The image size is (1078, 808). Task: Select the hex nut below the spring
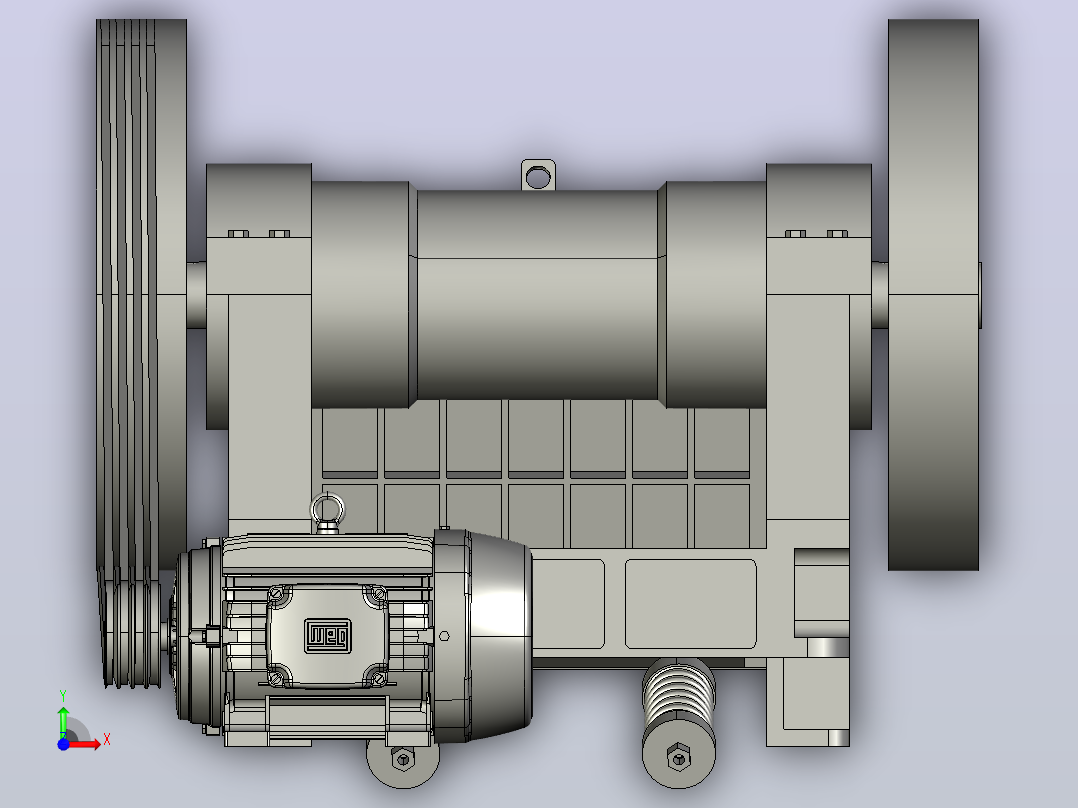point(679,758)
